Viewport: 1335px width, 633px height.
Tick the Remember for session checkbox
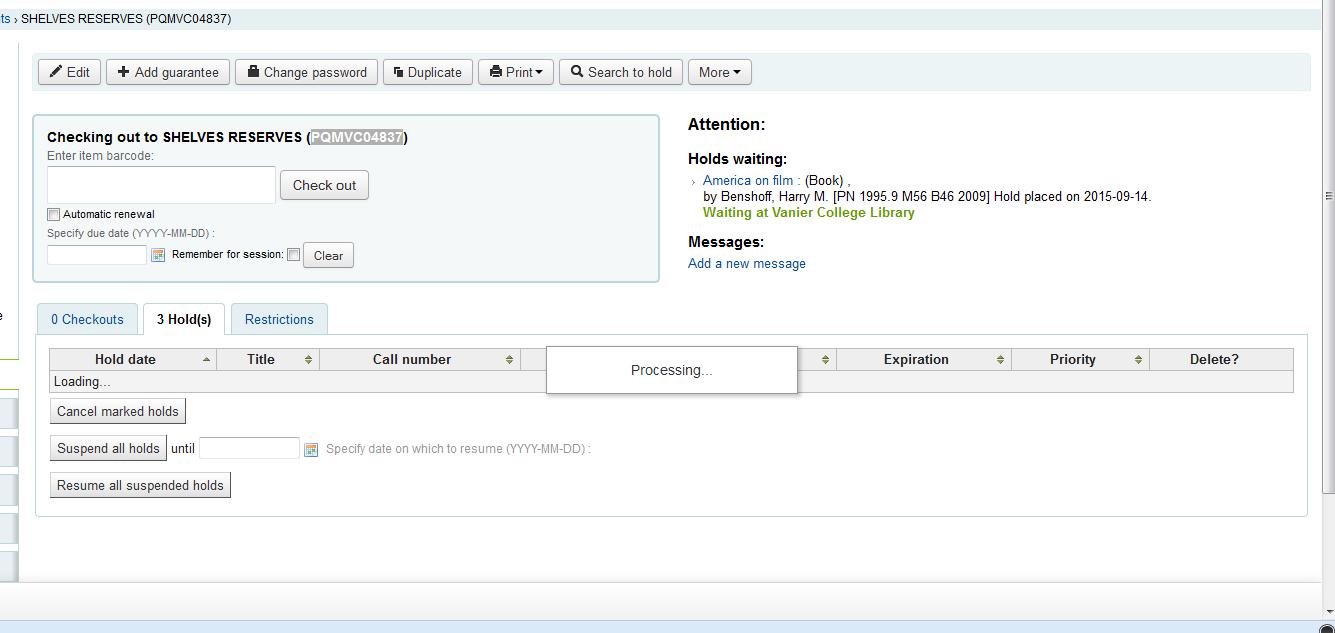click(293, 255)
